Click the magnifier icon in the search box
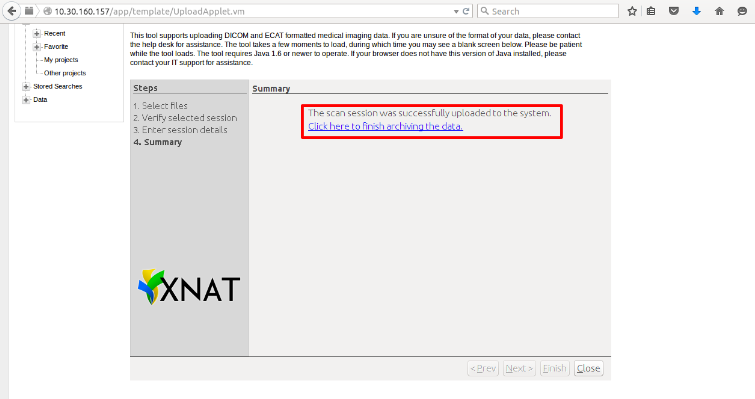Image resolution: width=755 pixels, height=399 pixels. click(x=485, y=11)
